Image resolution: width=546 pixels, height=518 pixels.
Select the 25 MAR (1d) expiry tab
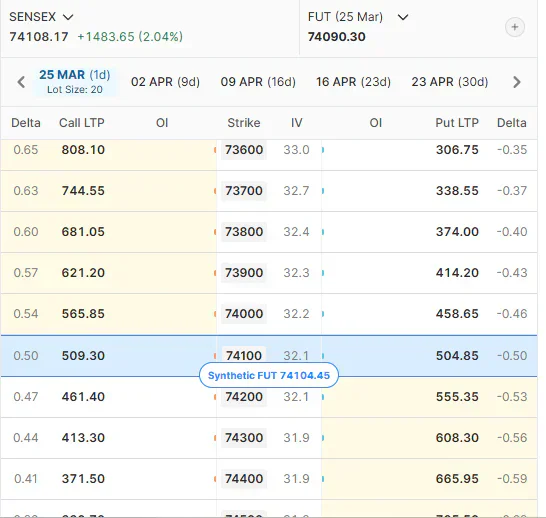click(75, 82)
